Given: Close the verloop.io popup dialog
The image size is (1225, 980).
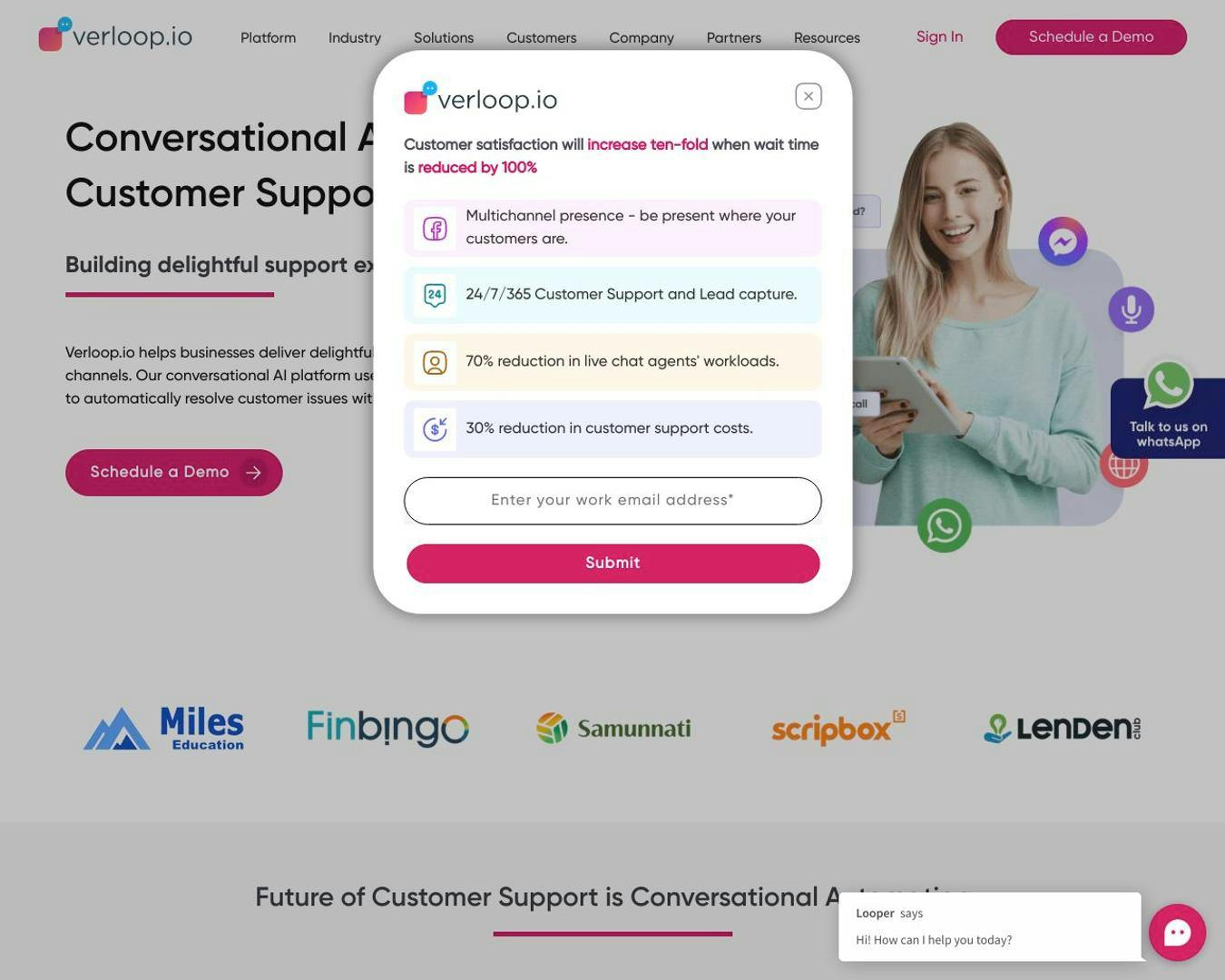Looking at the screenshot, I should (x=808, y=96).
